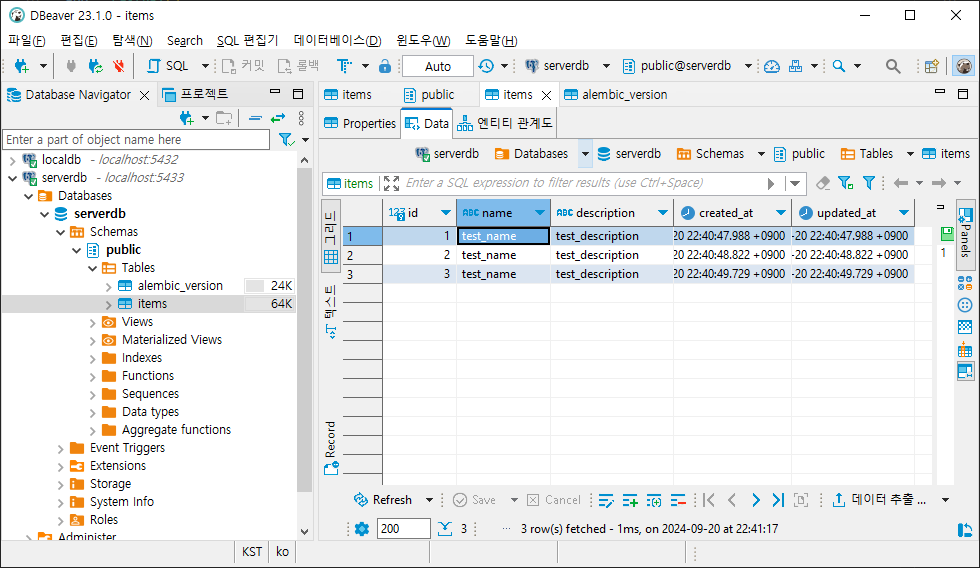Close the items editor tab
Screen dimensions: 980x568
click(x=546, y=95)
